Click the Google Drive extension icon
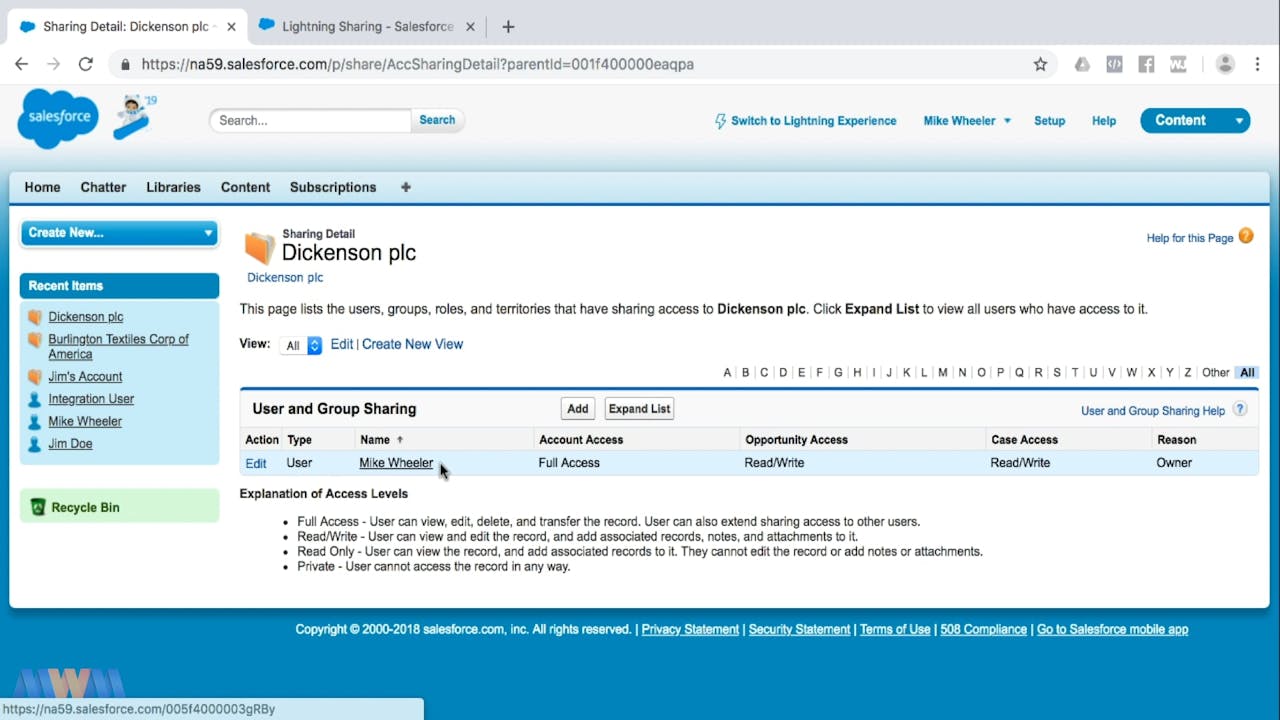The width and height of the screenshot is (1280, 720). (1082, 64)
